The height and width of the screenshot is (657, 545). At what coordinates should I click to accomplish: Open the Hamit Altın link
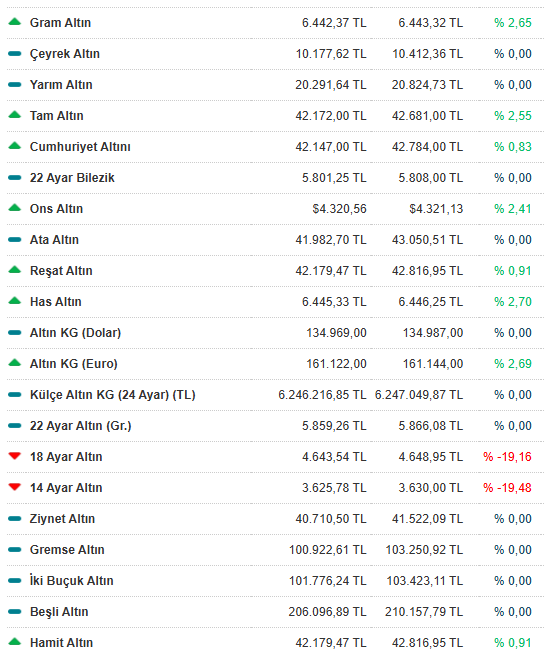(x=62, y=643)
